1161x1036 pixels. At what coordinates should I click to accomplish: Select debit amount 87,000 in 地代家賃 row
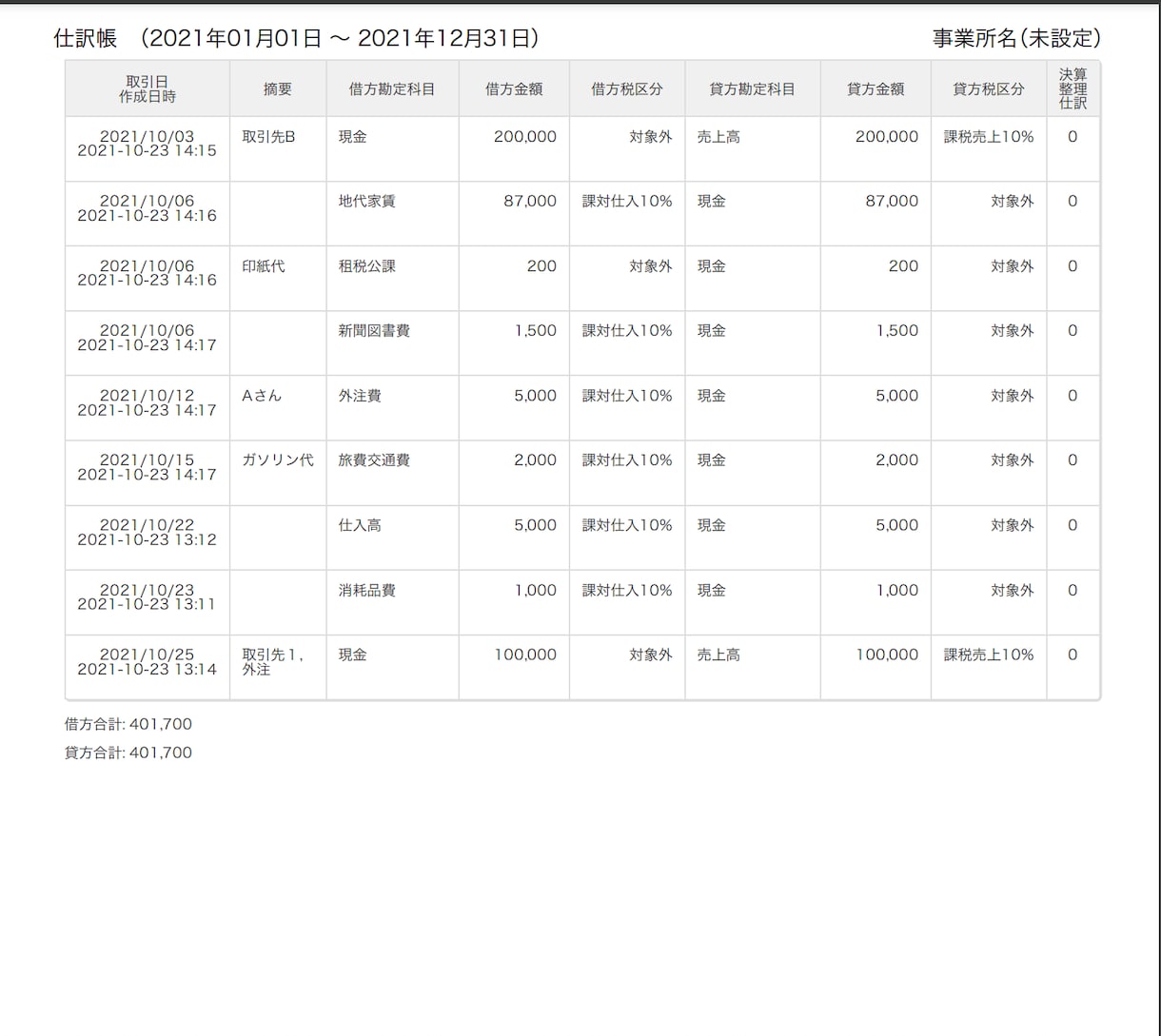coord(514,213)
